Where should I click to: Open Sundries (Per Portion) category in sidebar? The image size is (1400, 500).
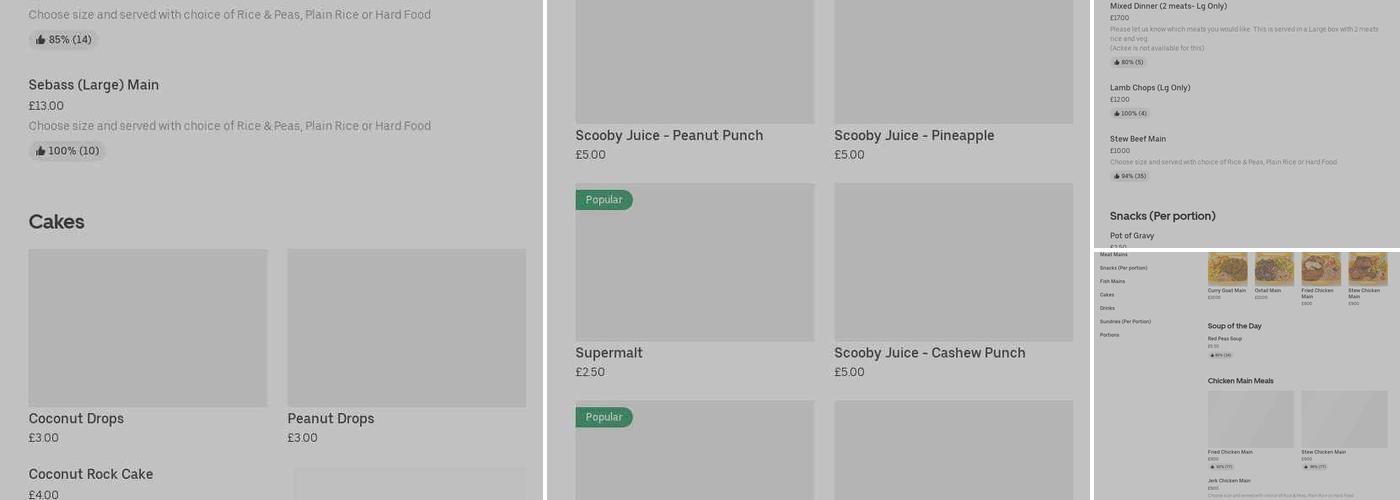click(1125, 321)
